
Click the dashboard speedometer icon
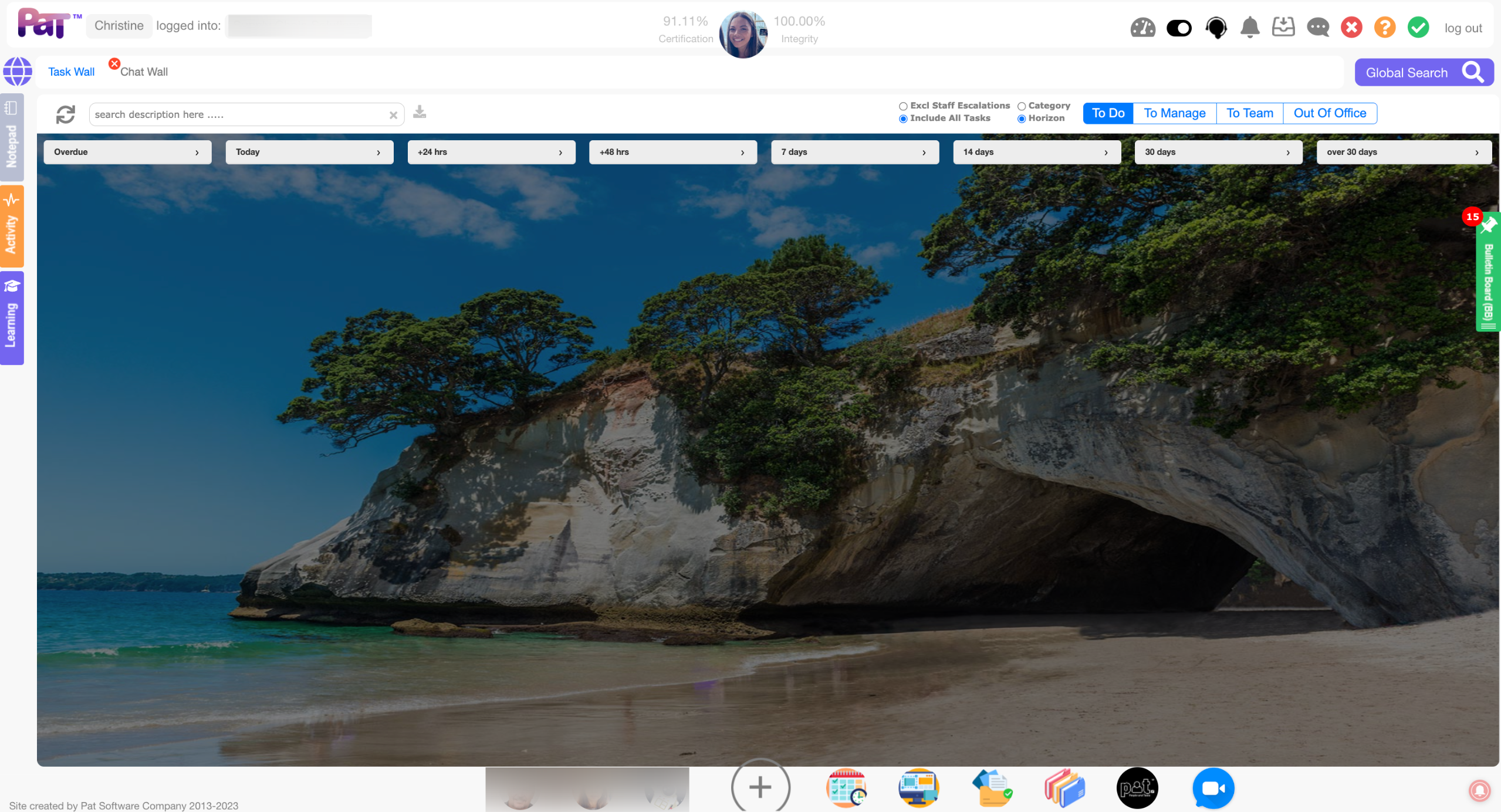click(1142, 28)
